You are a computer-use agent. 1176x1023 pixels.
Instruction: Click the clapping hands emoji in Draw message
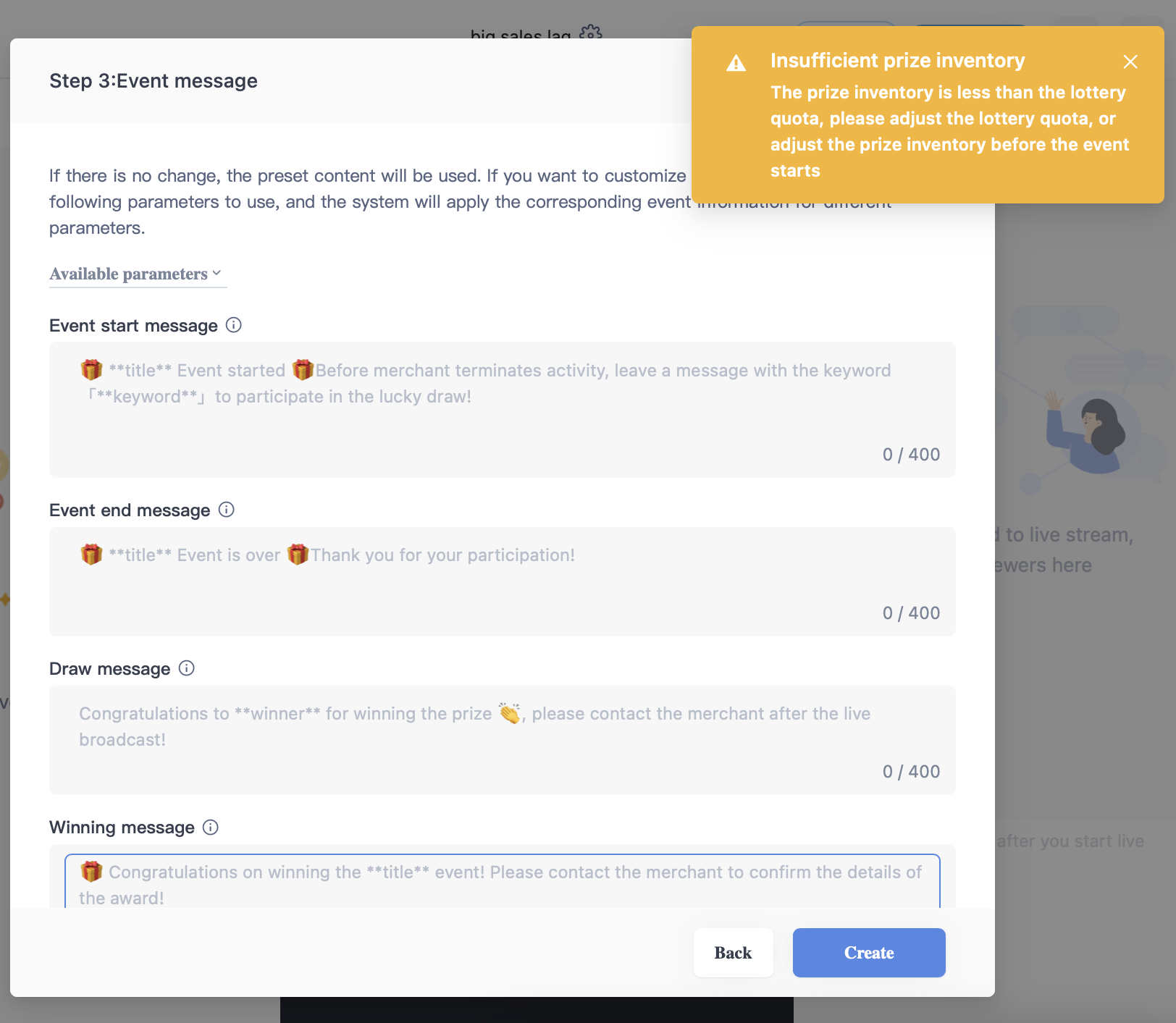(510, 713)
